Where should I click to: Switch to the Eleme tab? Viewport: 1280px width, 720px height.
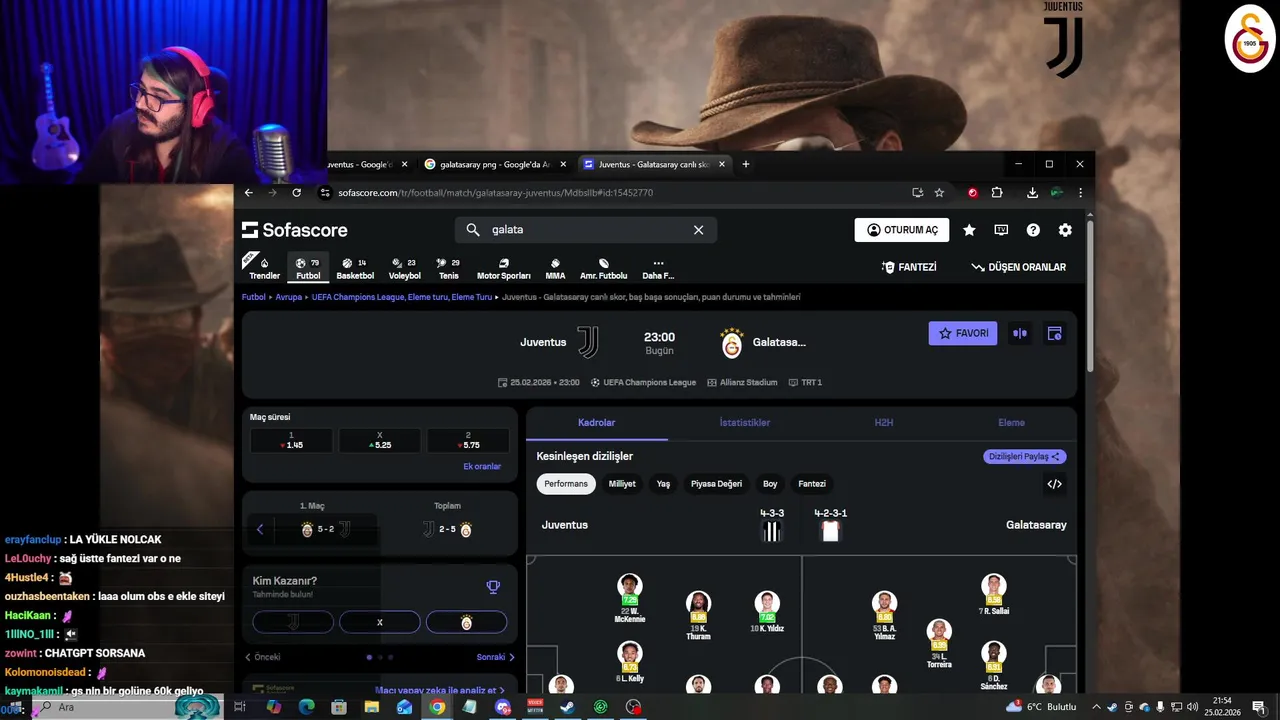coord(1012,423)
